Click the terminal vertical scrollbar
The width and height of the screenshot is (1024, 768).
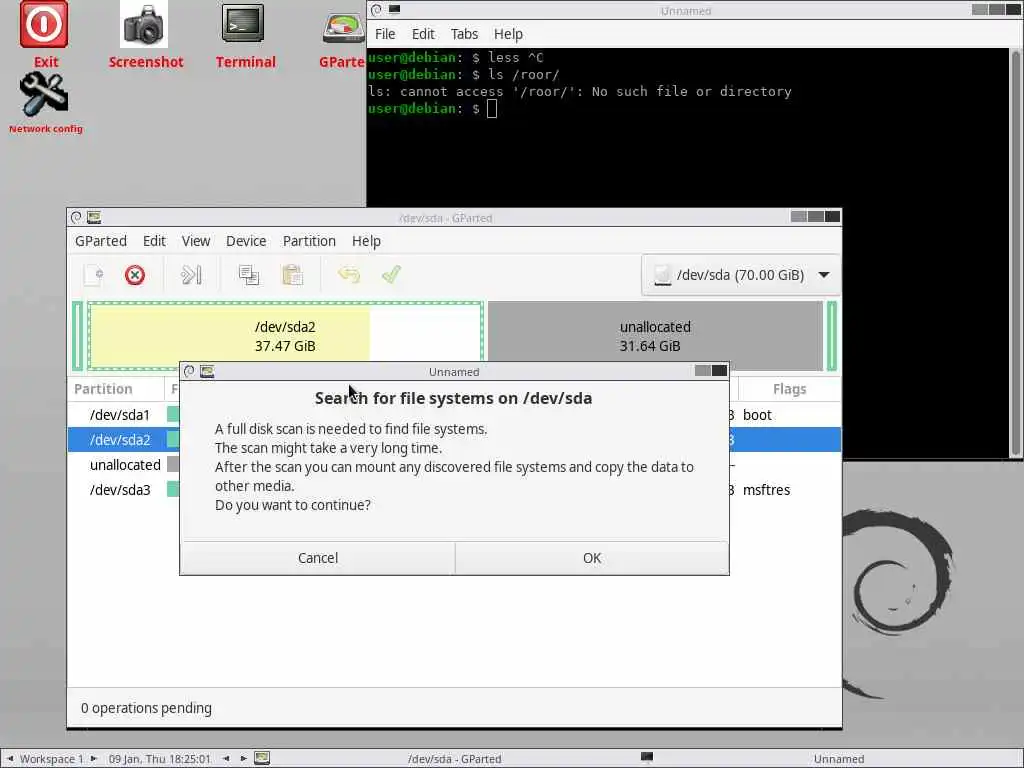click(x=1016, y=252)
